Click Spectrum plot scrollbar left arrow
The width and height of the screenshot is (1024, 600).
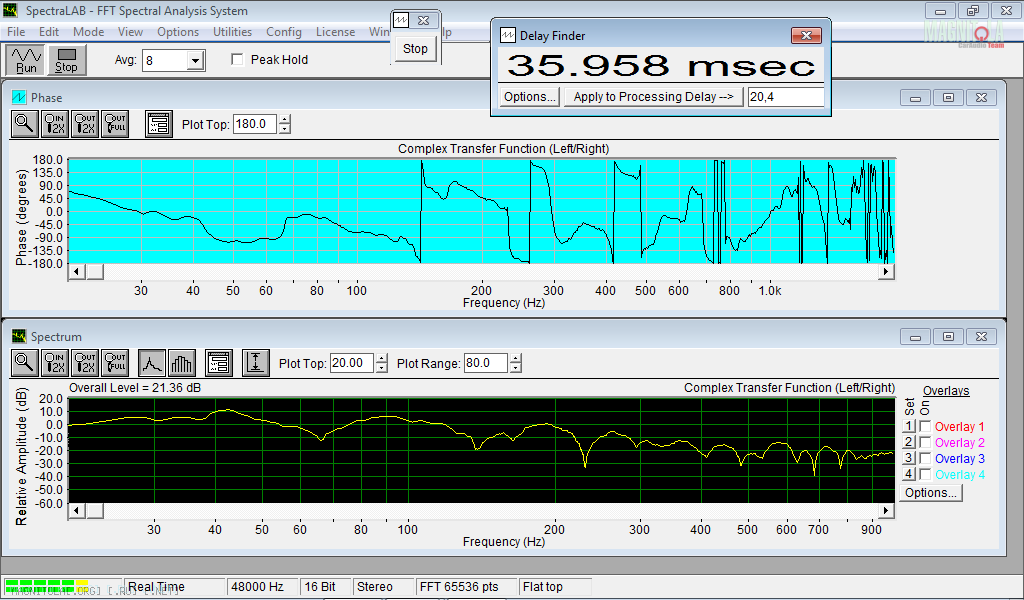pos(77,511)
